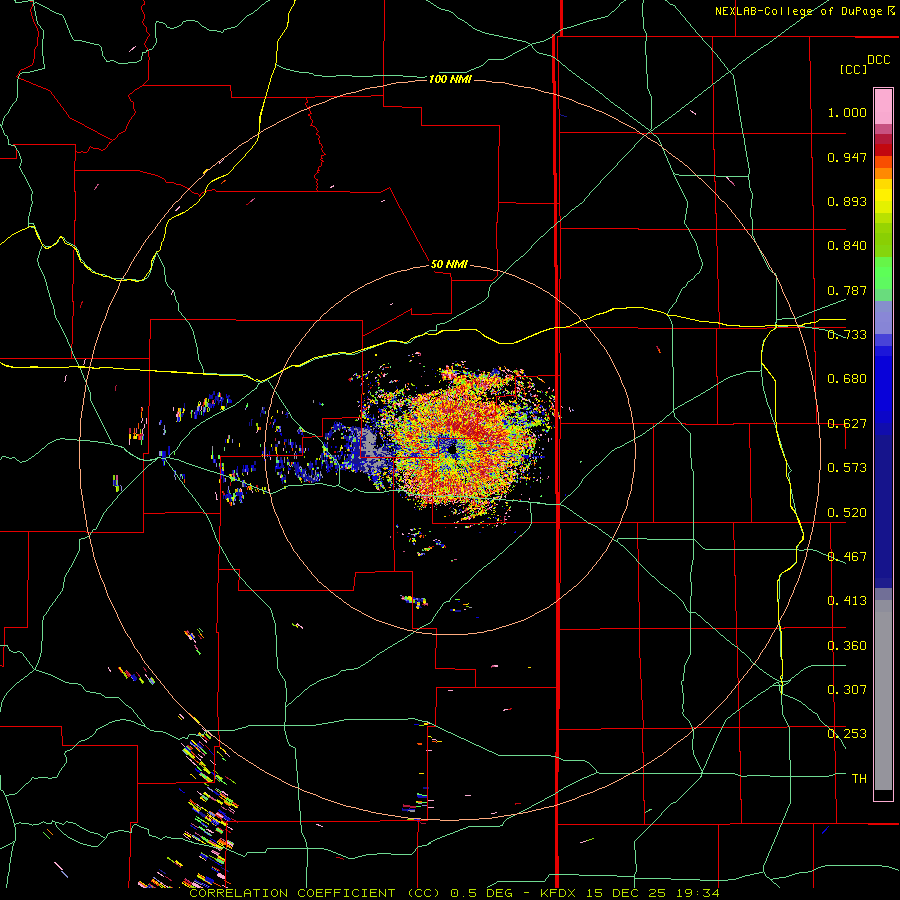Click the 0.253 scale value

pyautogui.click(x=847, y=734)
